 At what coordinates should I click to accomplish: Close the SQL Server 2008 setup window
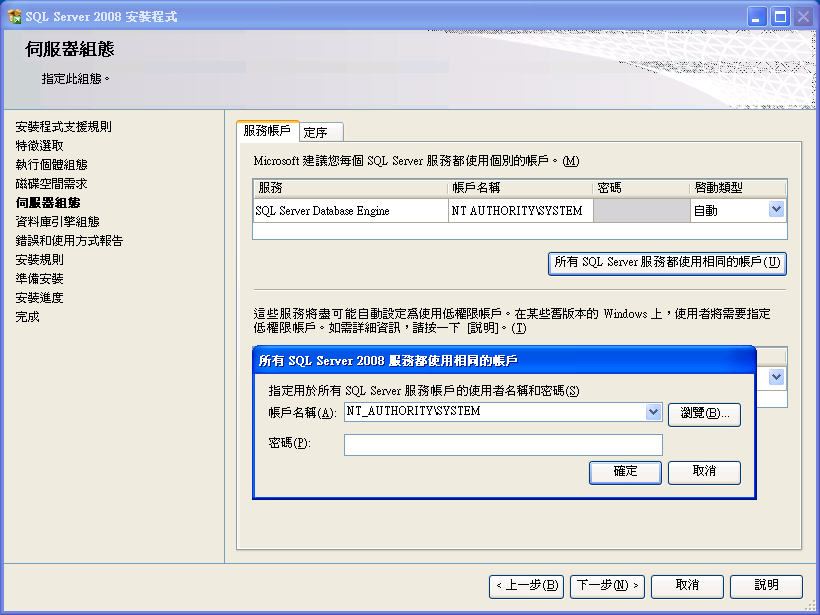803,17
